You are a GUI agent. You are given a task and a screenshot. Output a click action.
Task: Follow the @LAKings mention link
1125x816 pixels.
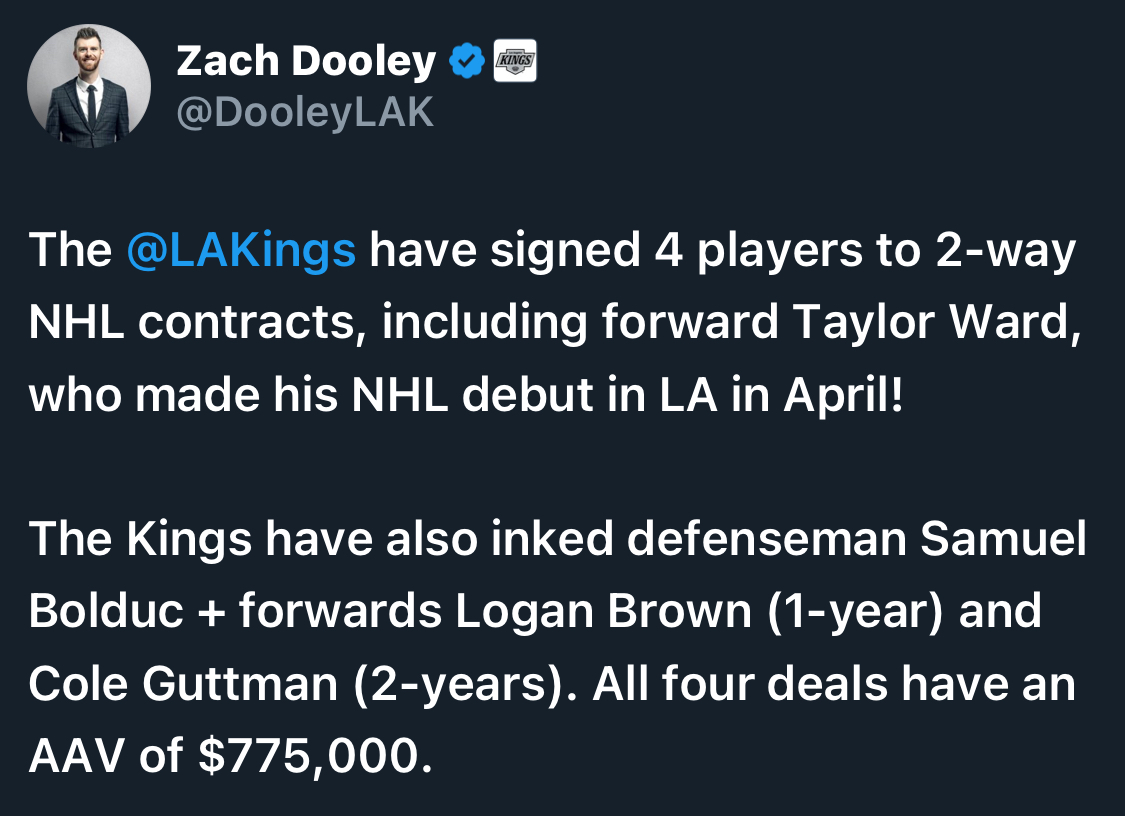click(x=241, y=250)
